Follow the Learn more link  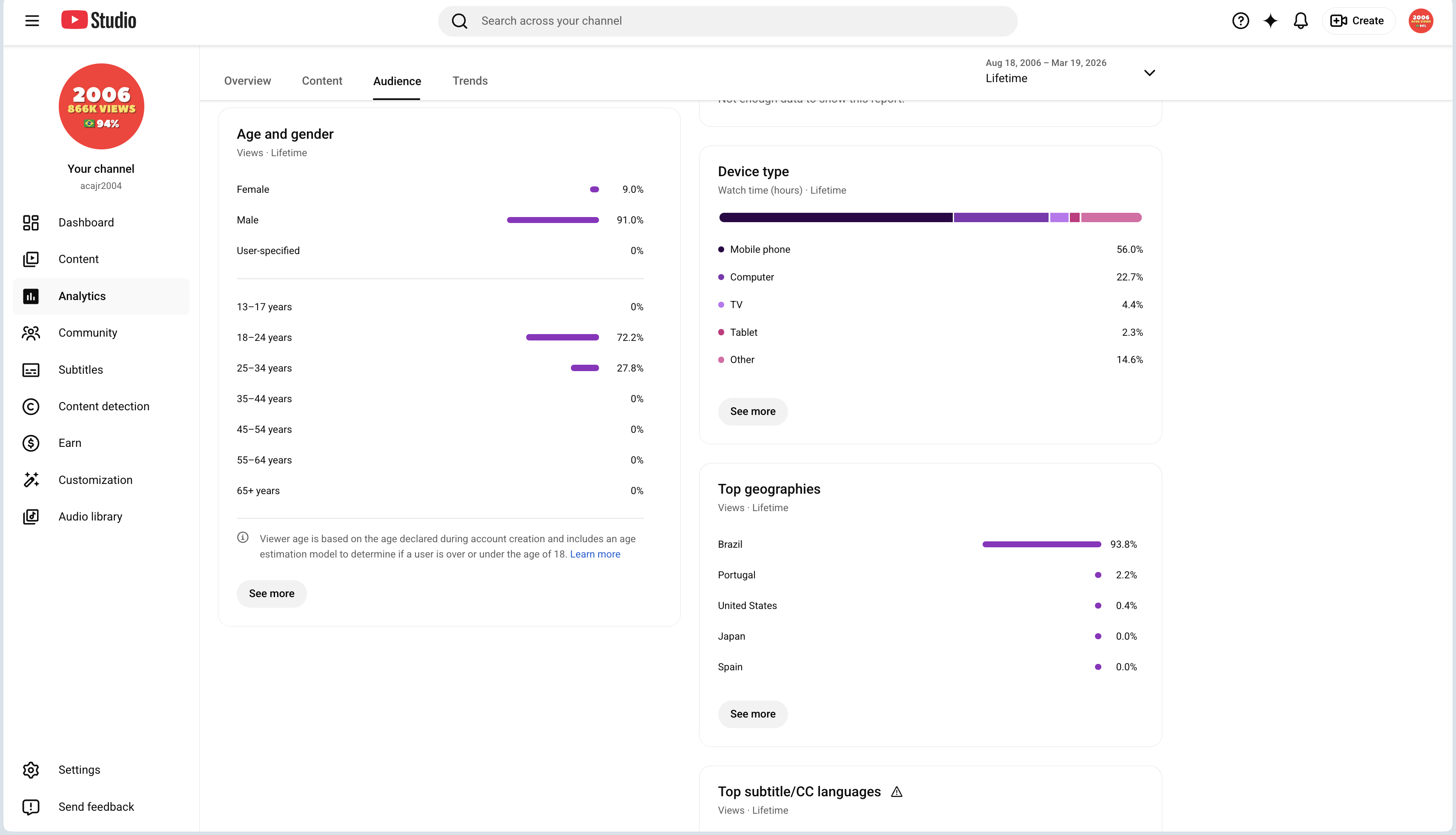(x=595, y=554)
